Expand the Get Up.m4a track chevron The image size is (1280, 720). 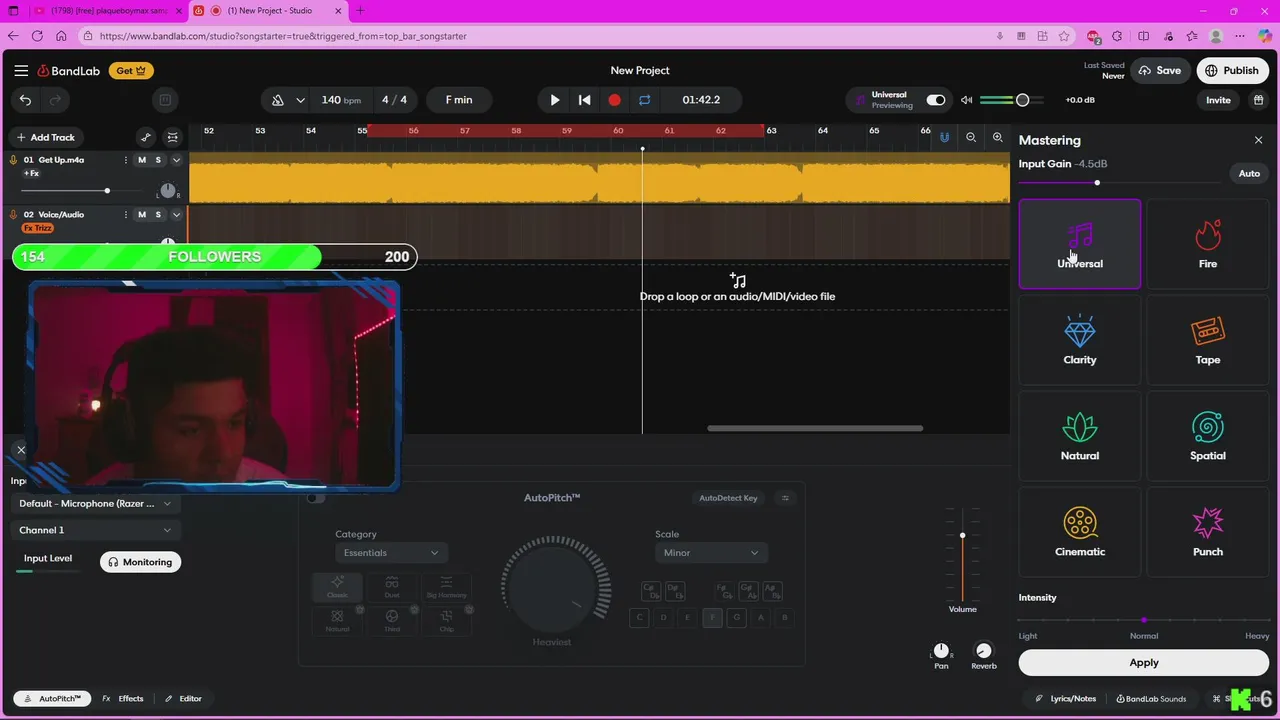[x=177, y=160]
